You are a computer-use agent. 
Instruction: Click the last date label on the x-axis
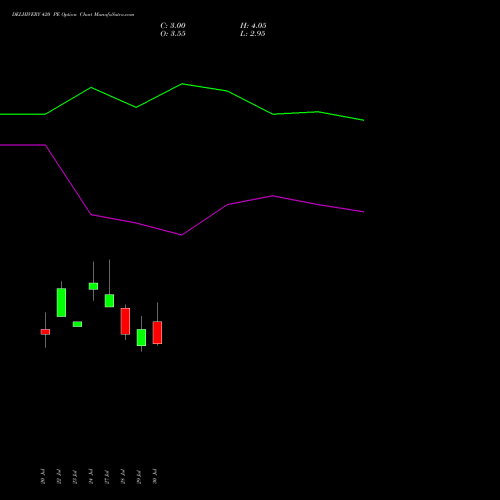(155, 476)
